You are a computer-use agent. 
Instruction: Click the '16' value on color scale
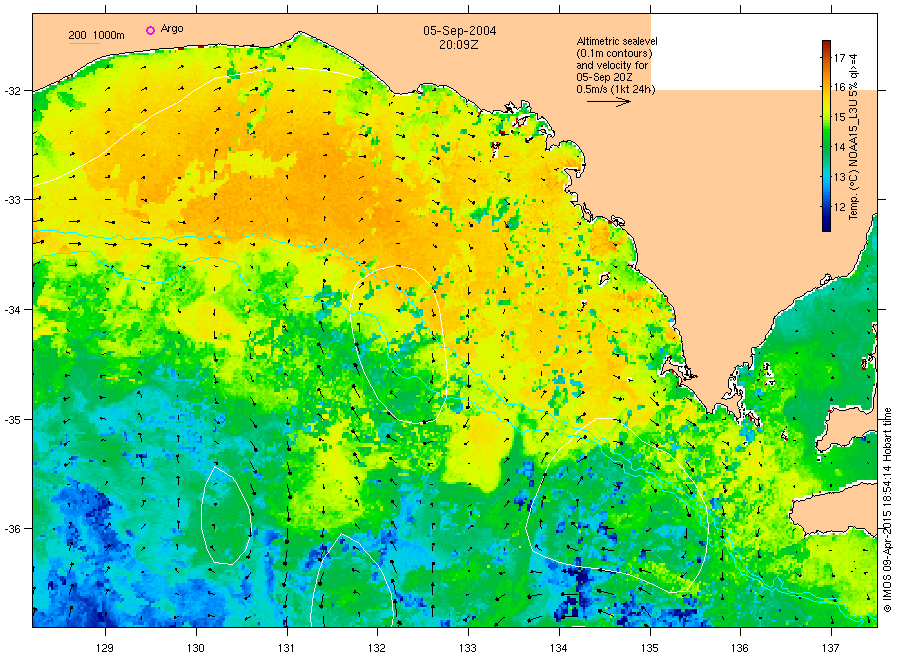pyautogui.click(x=839, y=87)
